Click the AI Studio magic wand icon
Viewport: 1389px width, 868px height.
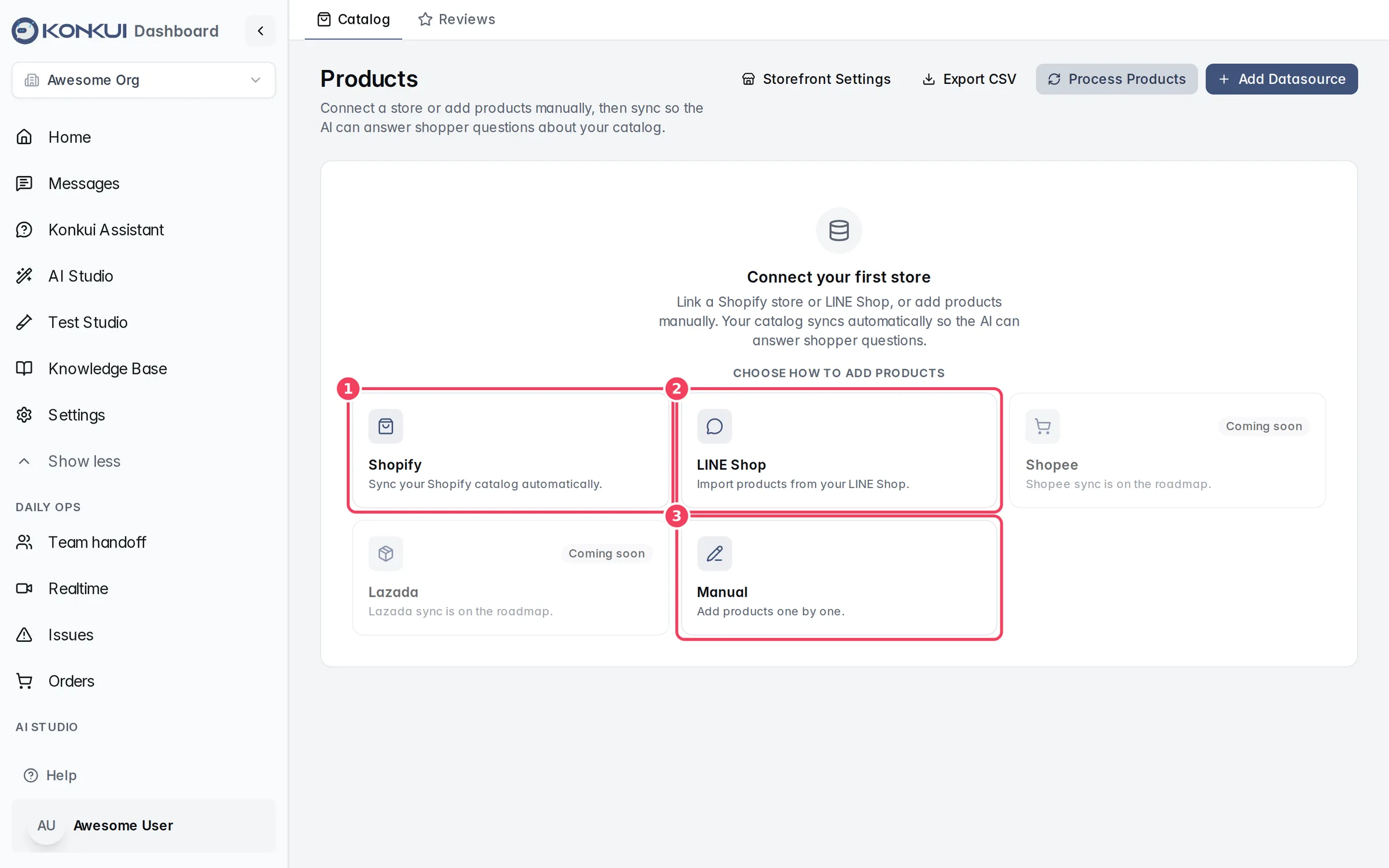tap(24, 276)
